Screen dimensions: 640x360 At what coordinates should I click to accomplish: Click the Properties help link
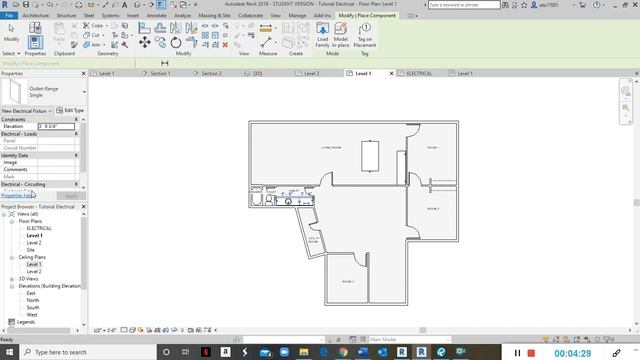coord(17,196)
